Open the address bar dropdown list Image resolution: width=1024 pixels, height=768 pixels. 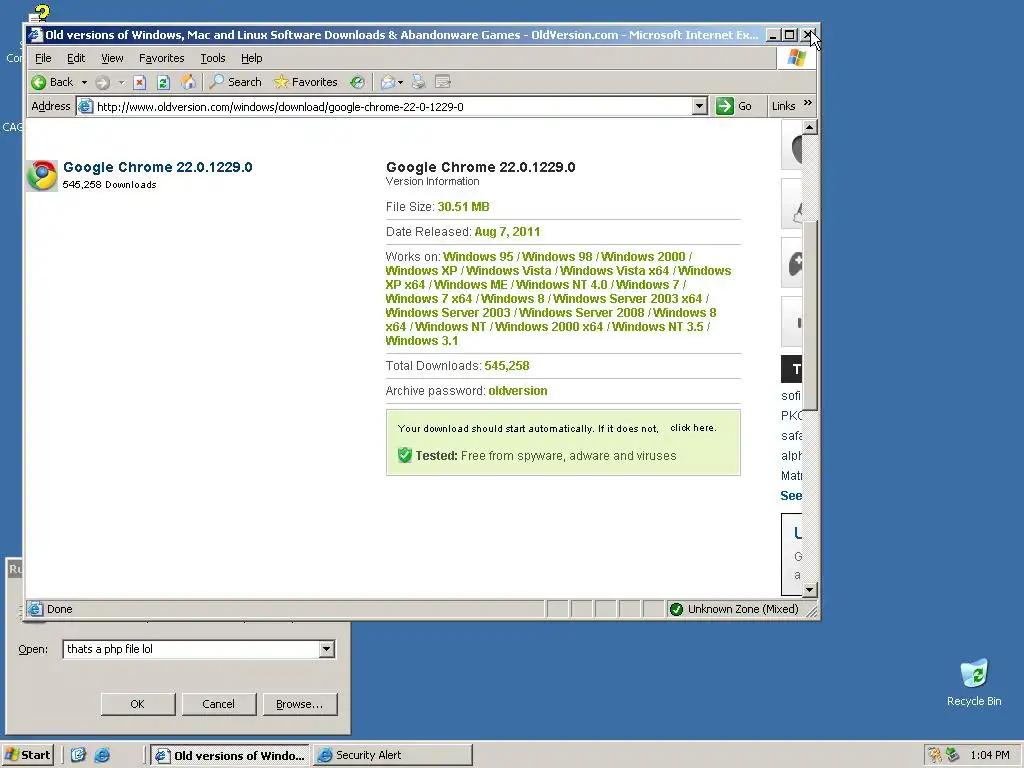click(x=699, y=106)
